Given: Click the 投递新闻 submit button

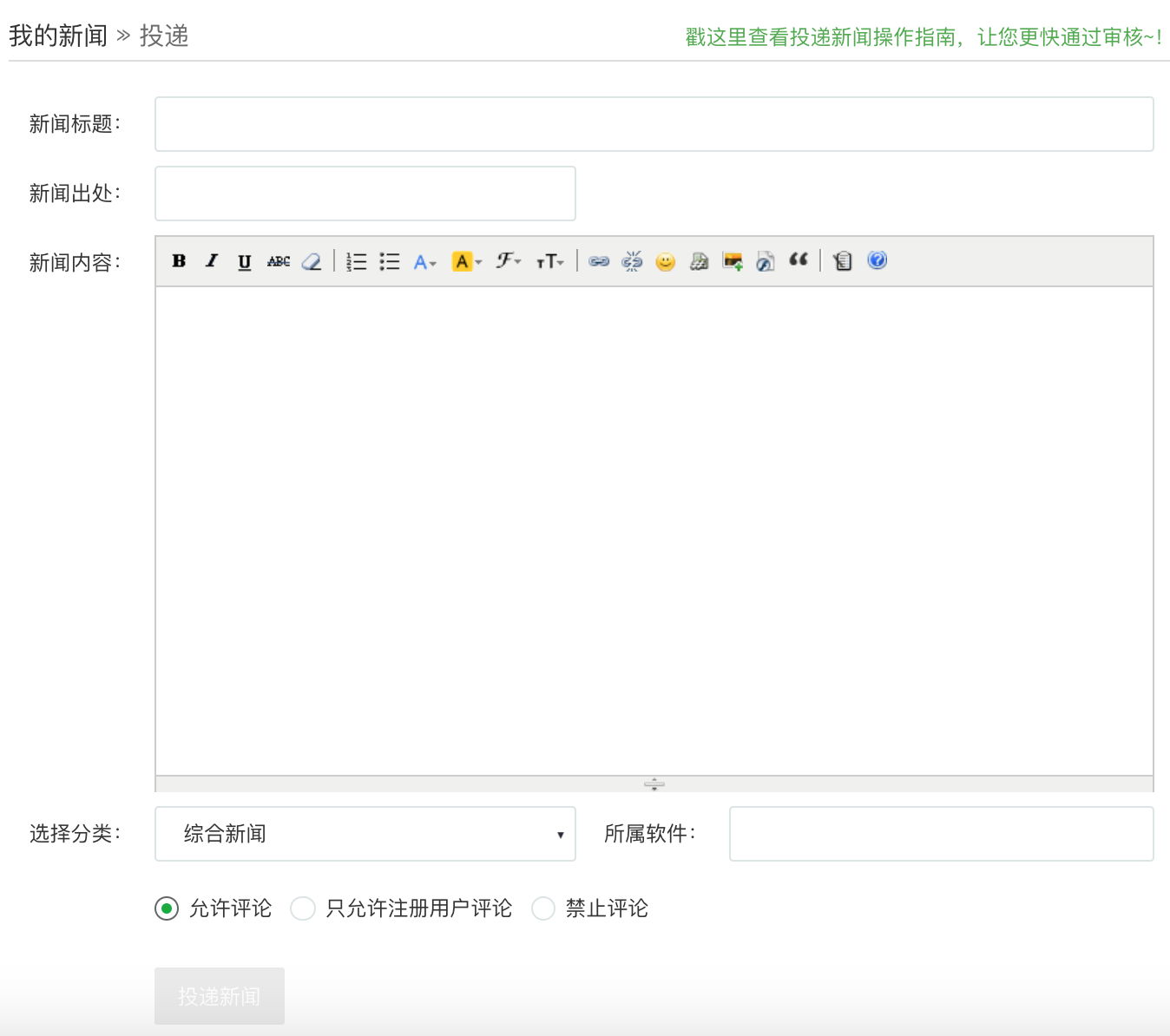Looking at the screenshot, I should (x=220, y=996).
